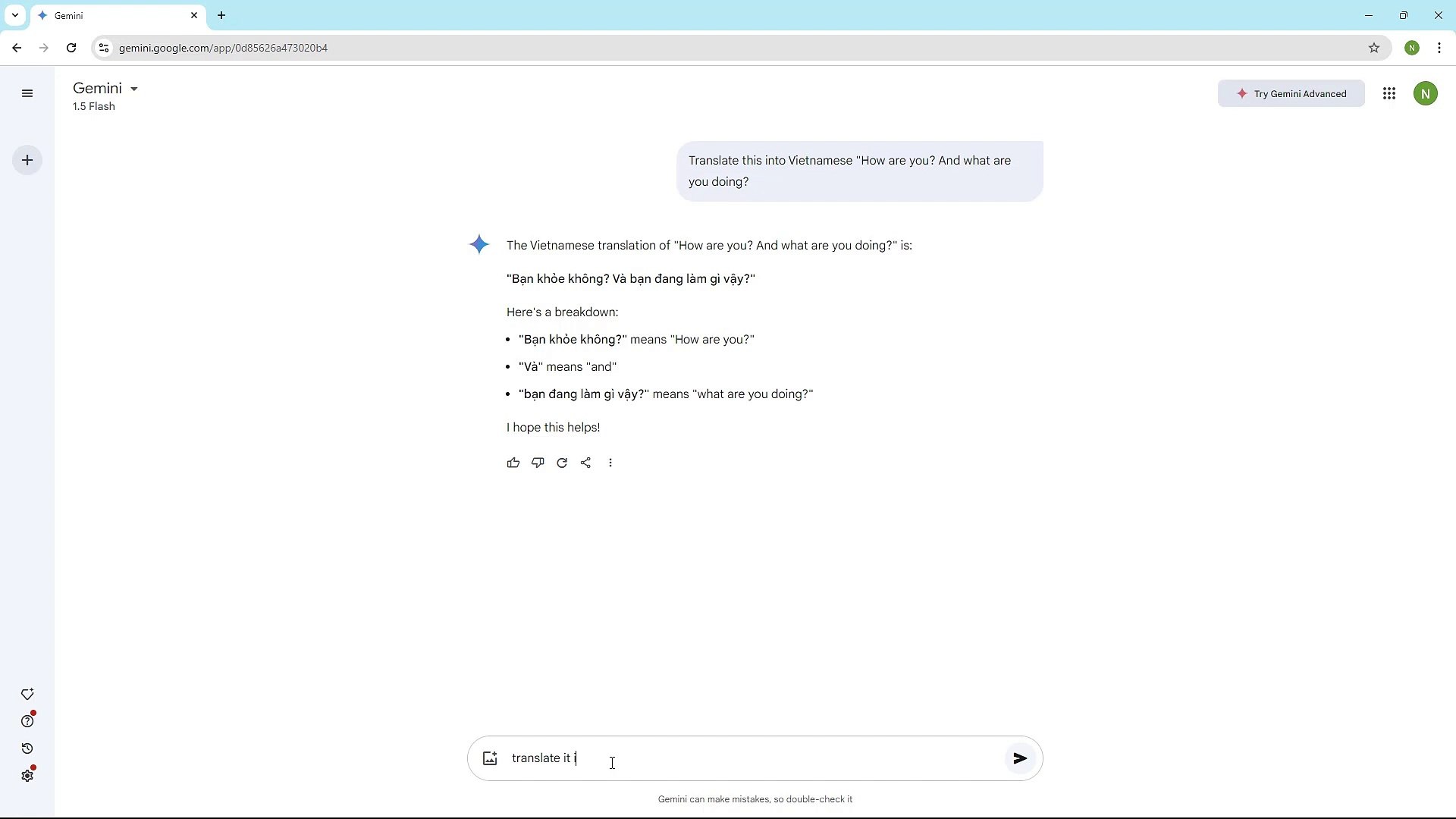Open the tab search dropdown arrow
Image resolution: width=1456 pixels, height=819 pixels.
(x=15, y=15)
